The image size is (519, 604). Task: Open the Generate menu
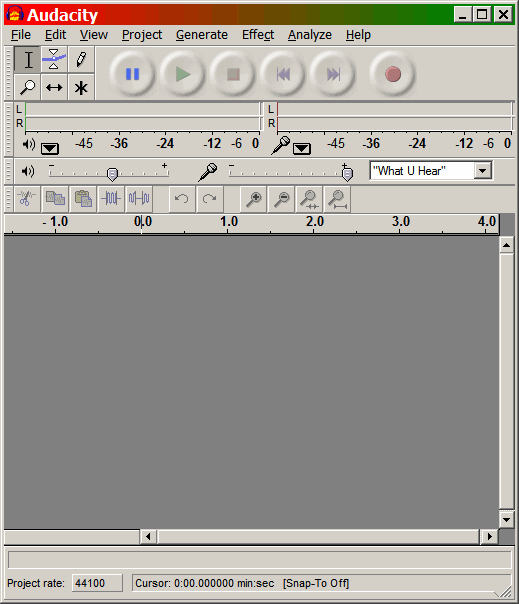[x=202, y=35]
